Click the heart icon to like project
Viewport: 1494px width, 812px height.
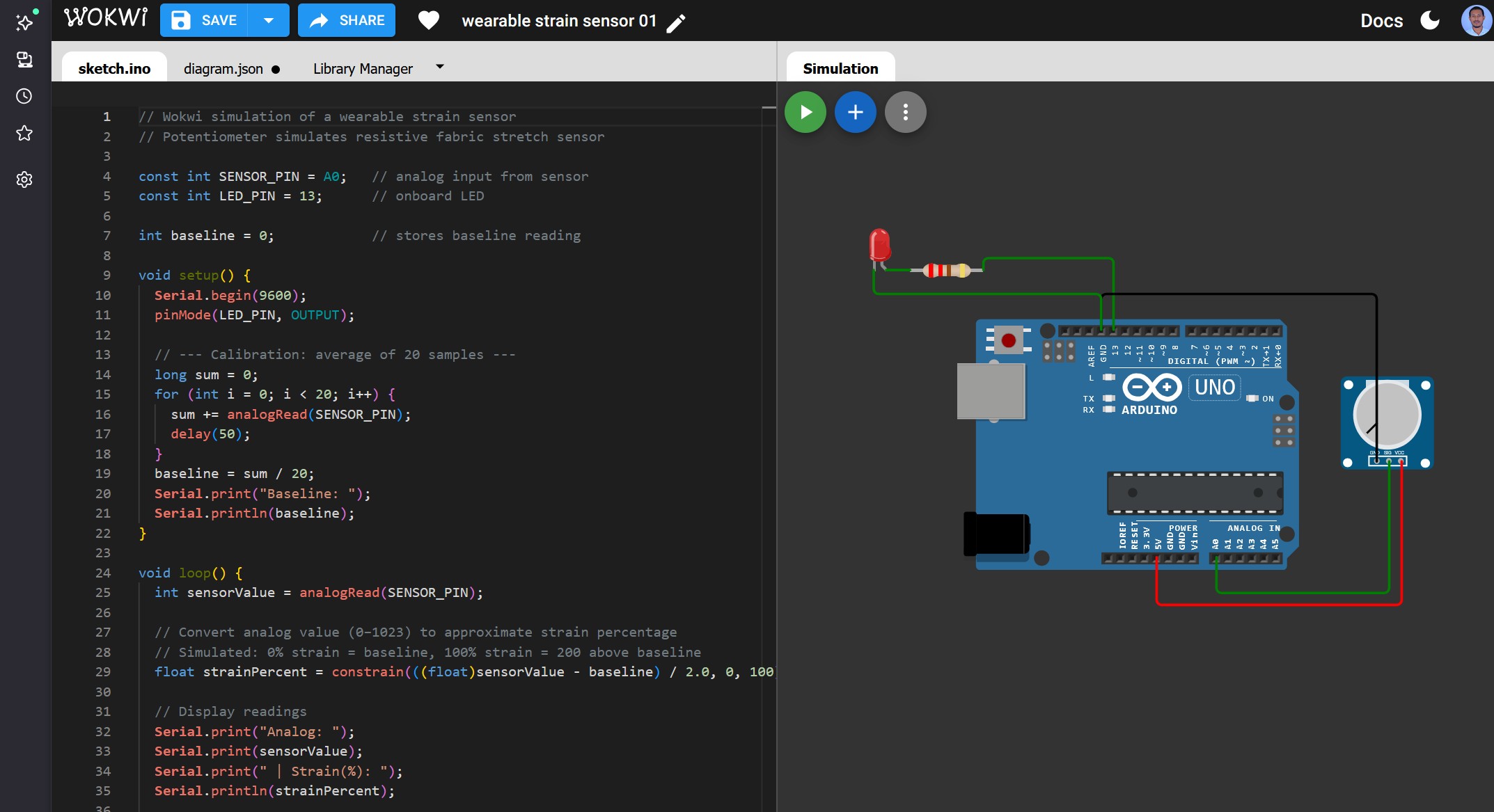428,21
